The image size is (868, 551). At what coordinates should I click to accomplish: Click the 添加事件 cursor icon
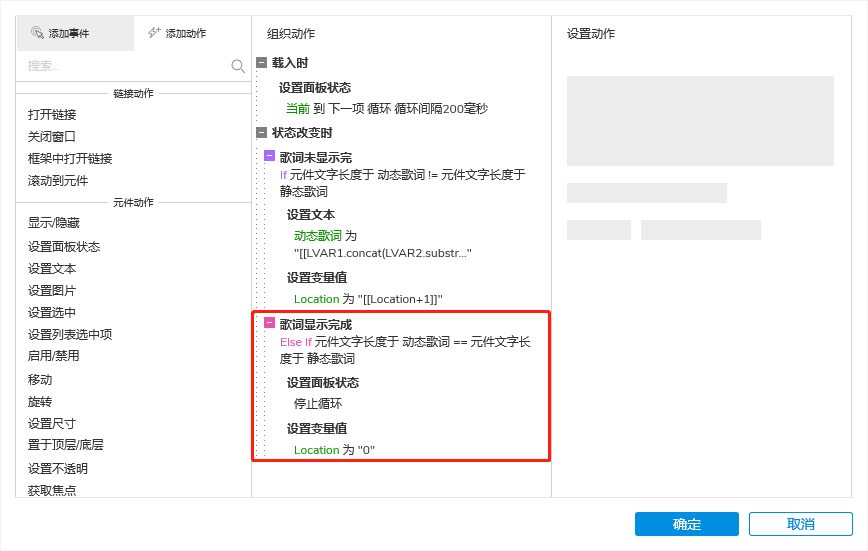coord(37,33)
